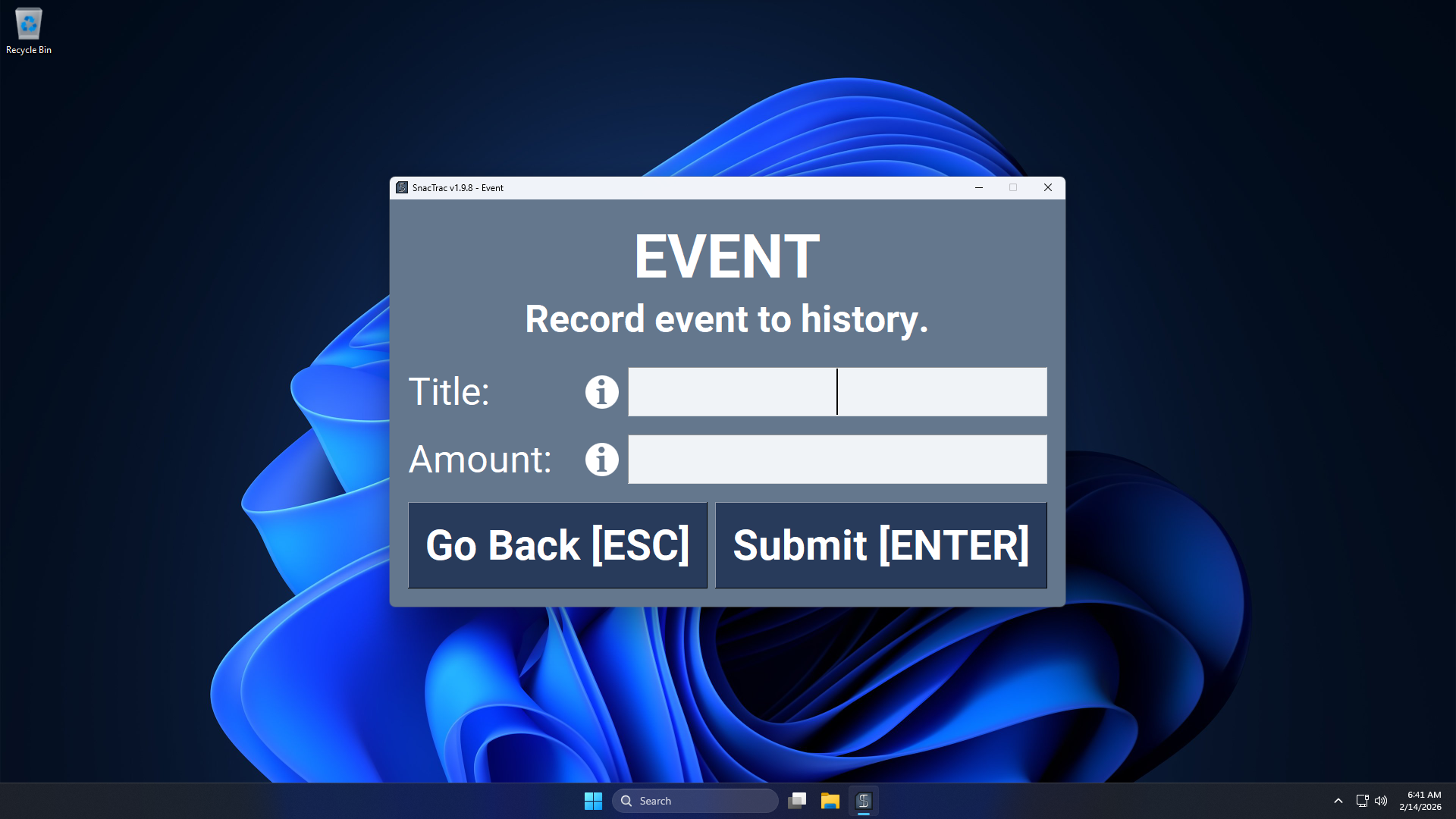Minimize the SnacTrac Event window
The image size is (1456, 819).
point(979,187)
